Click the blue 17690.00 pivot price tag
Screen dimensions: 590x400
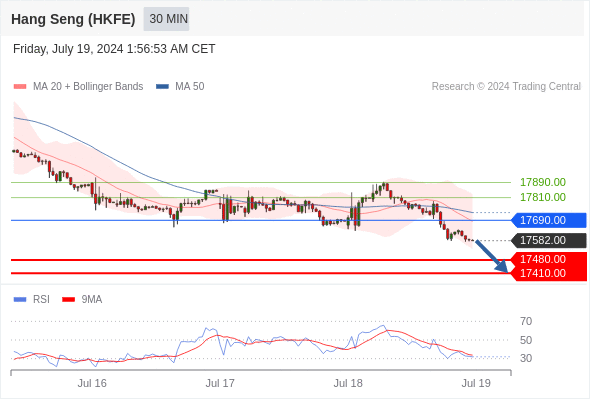pos(549,220)
